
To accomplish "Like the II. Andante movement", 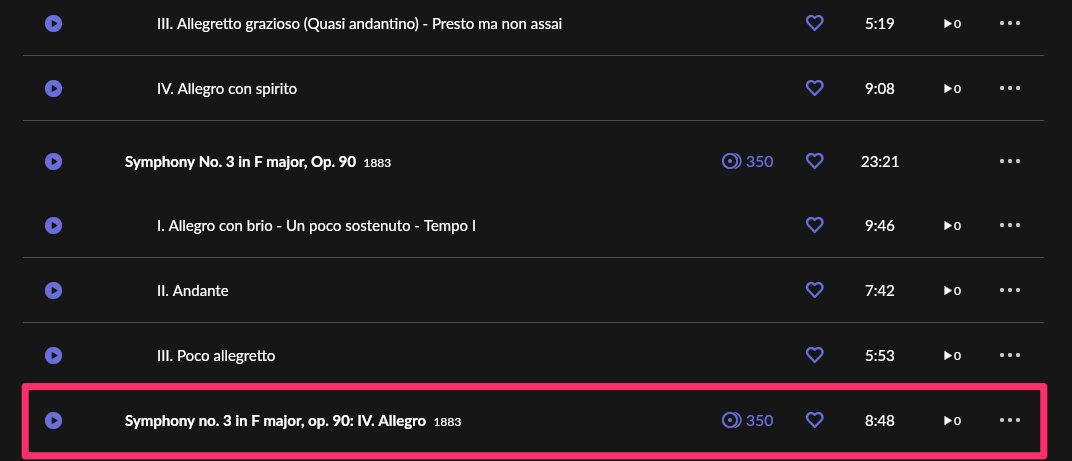I will coord(814,290).
